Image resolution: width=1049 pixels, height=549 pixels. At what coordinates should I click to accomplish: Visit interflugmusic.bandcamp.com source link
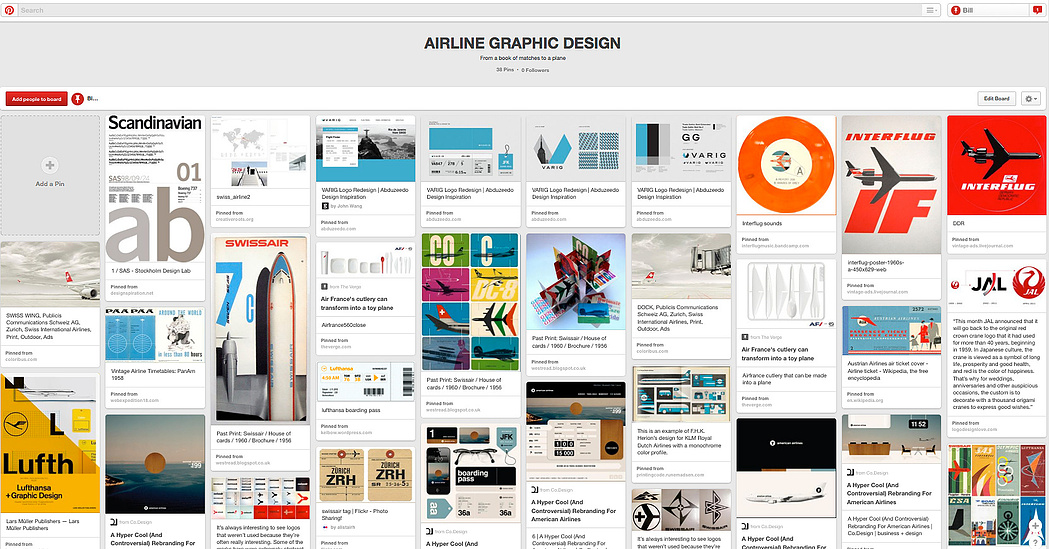[x=775, y=245]
